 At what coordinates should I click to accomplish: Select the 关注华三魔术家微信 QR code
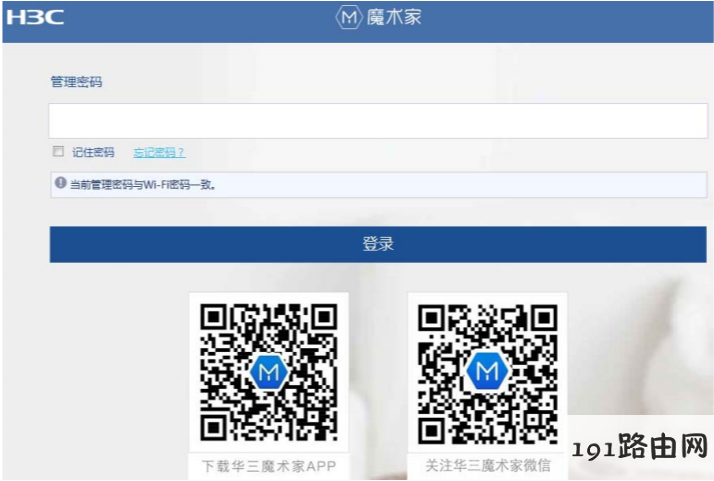pyautogui.click(x=488, y=374)
